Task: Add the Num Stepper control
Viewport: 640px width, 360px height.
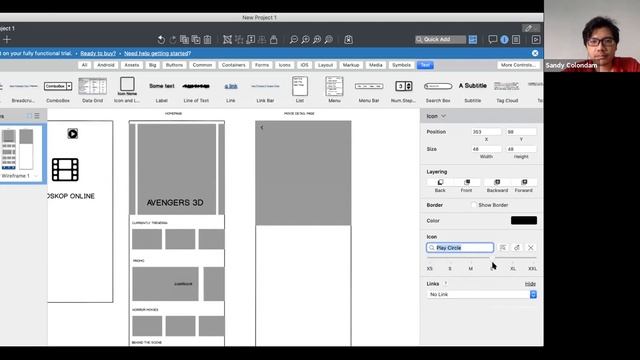Action: pos(403,90)
